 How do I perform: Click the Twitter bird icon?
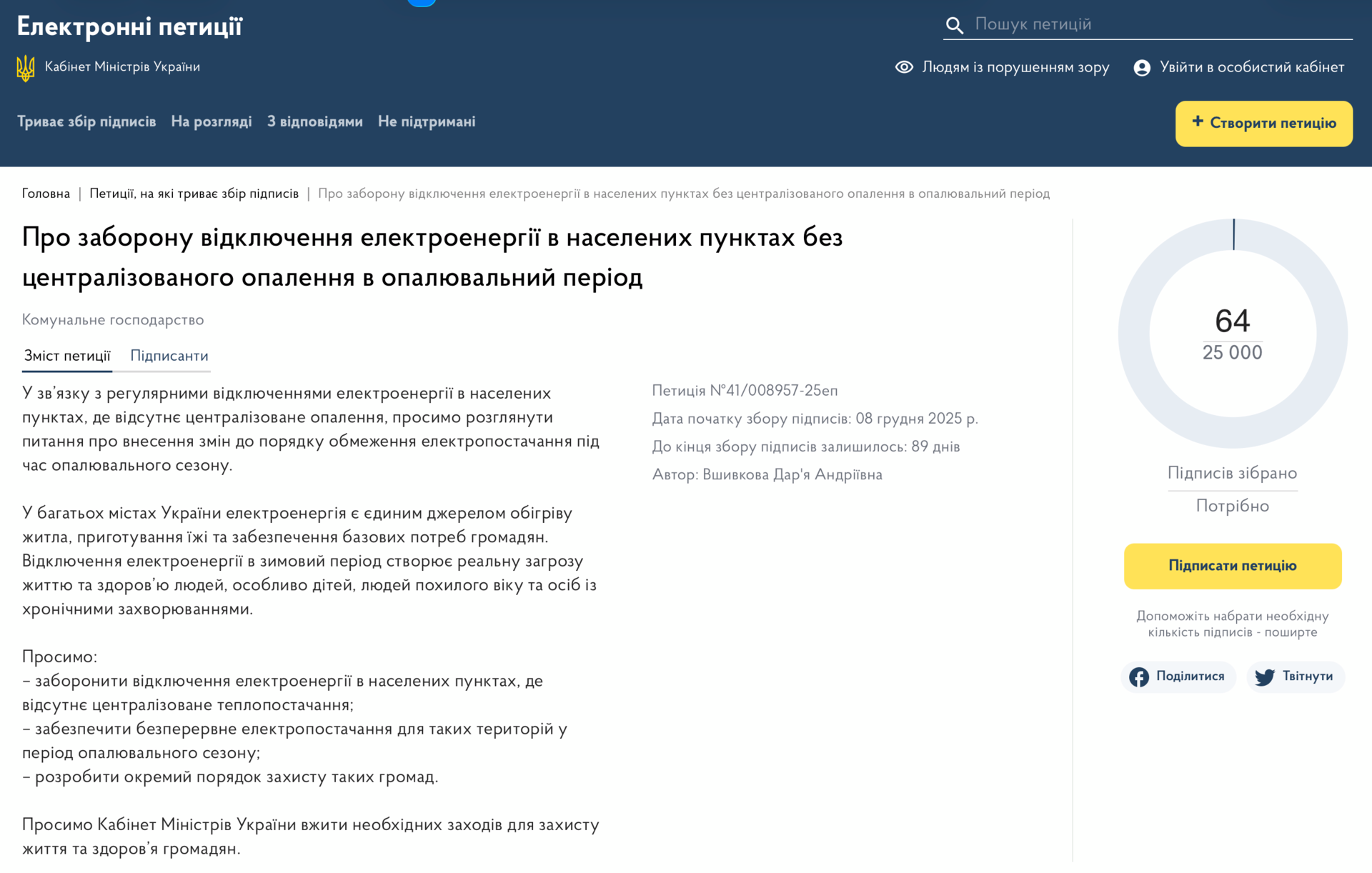(1265, 677)
